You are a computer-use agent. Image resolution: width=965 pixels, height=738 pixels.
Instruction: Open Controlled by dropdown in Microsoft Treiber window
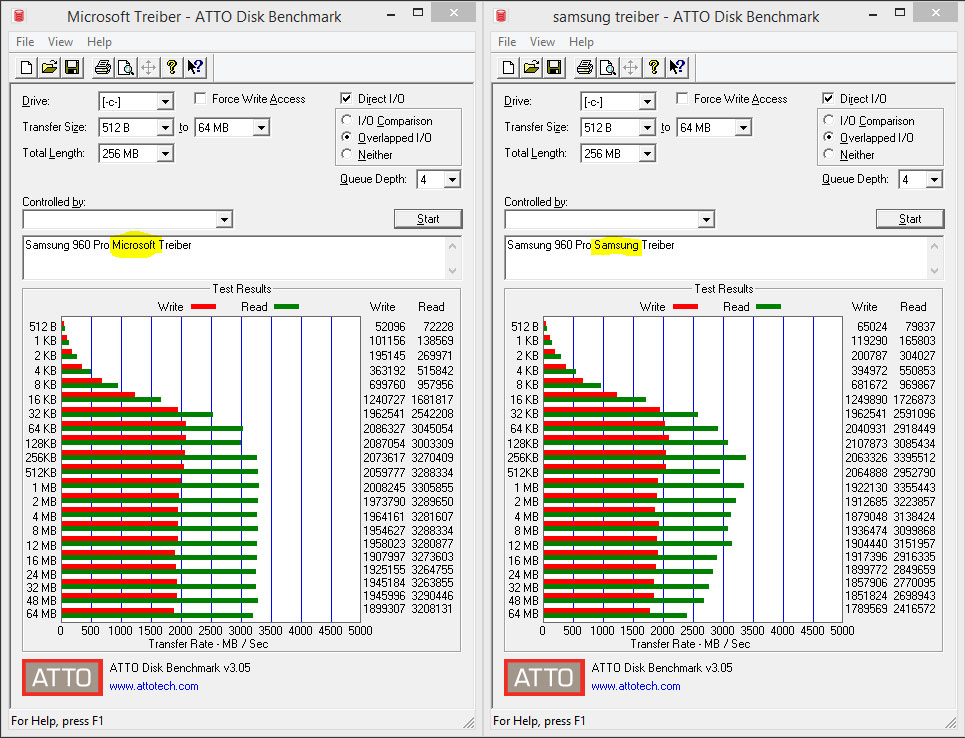pos(224,219)
